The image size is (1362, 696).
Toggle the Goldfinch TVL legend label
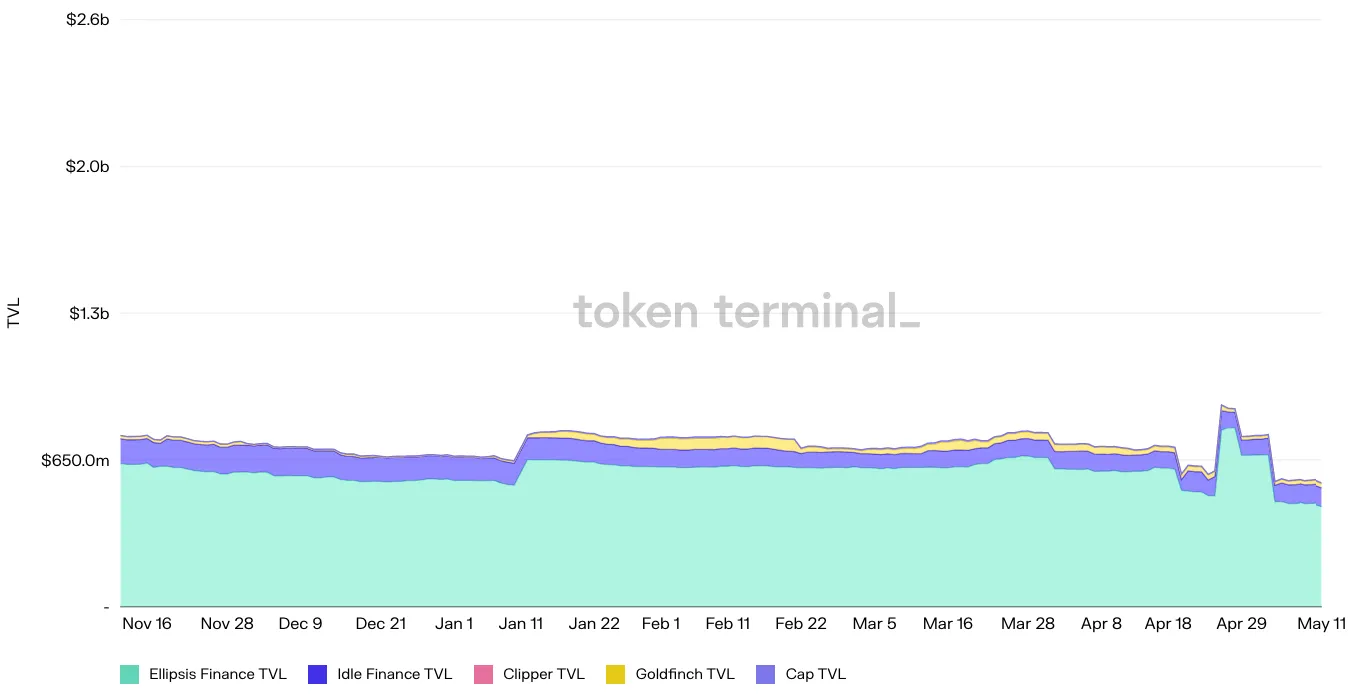click(685, 675)
